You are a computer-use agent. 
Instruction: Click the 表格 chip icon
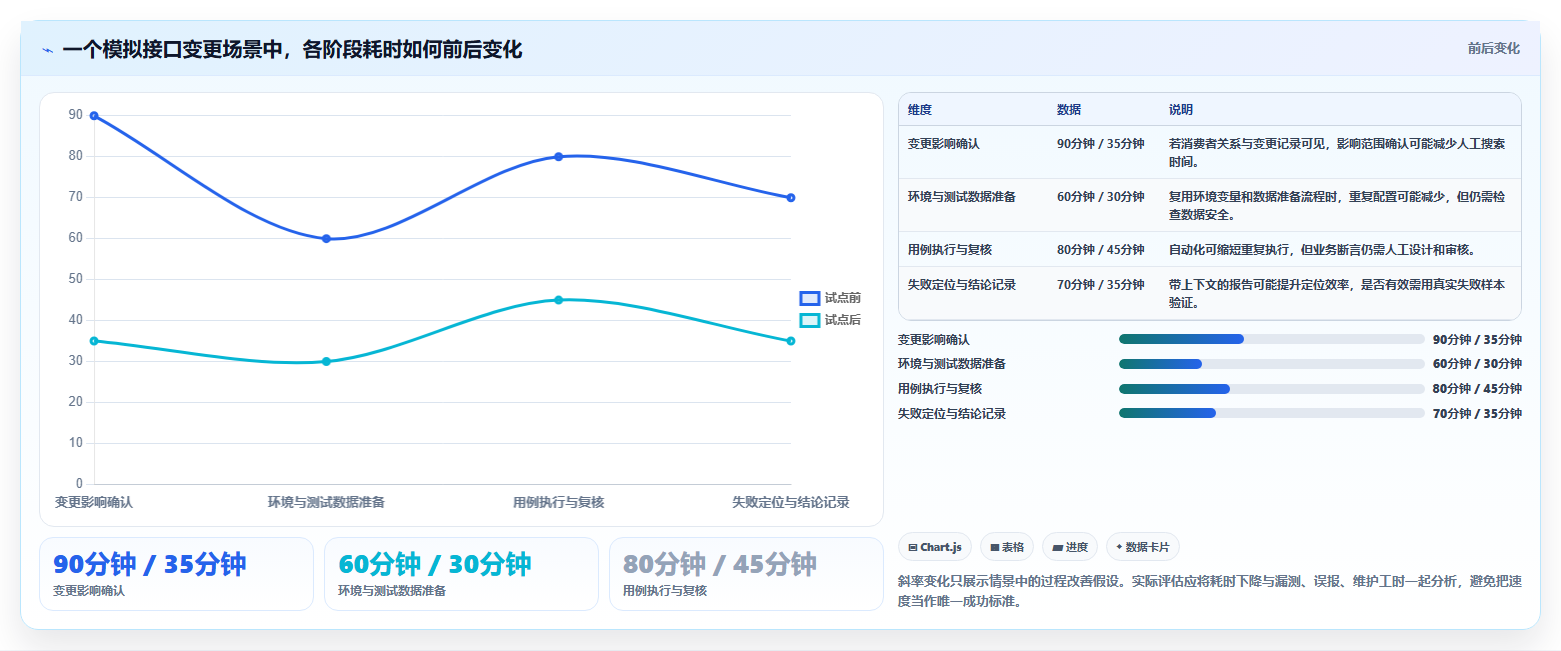pos(995,547)
